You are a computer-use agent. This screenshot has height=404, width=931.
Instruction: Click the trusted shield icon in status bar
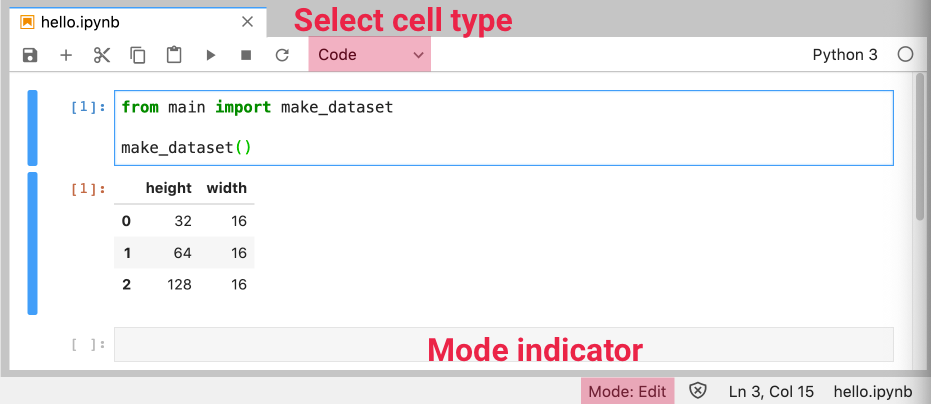click(699, 391)
